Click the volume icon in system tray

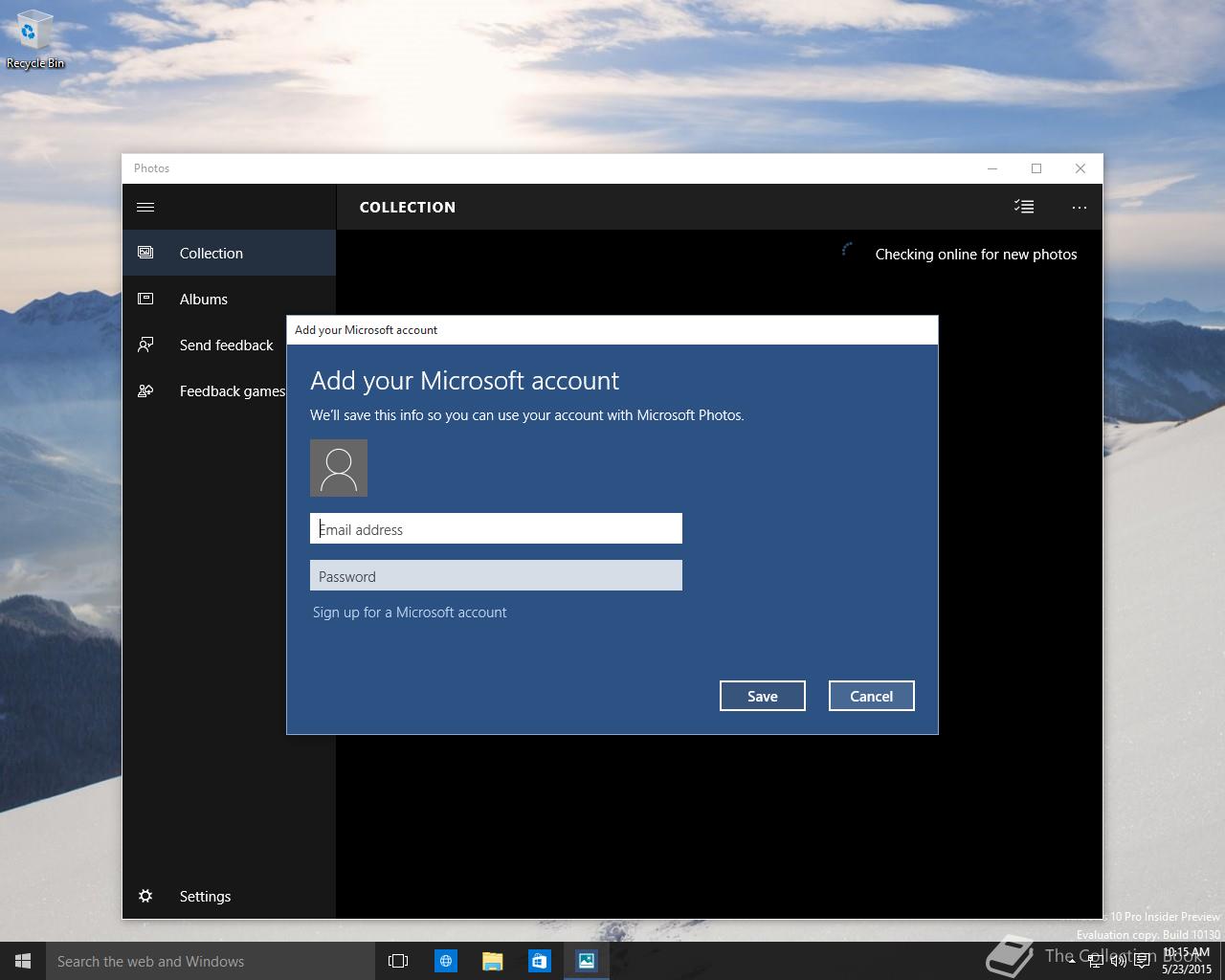(1118, 961)
